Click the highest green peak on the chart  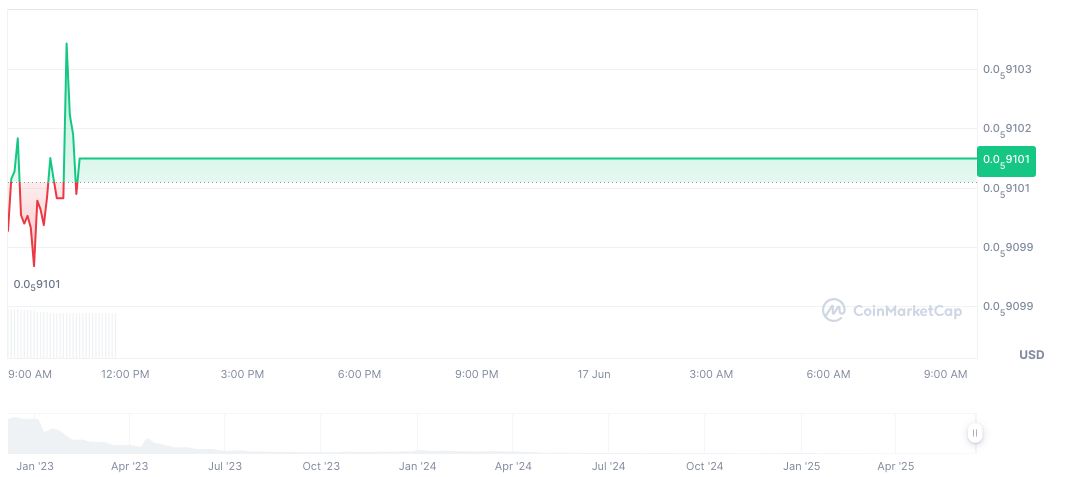pyautogui.click(x=67, y=45)
